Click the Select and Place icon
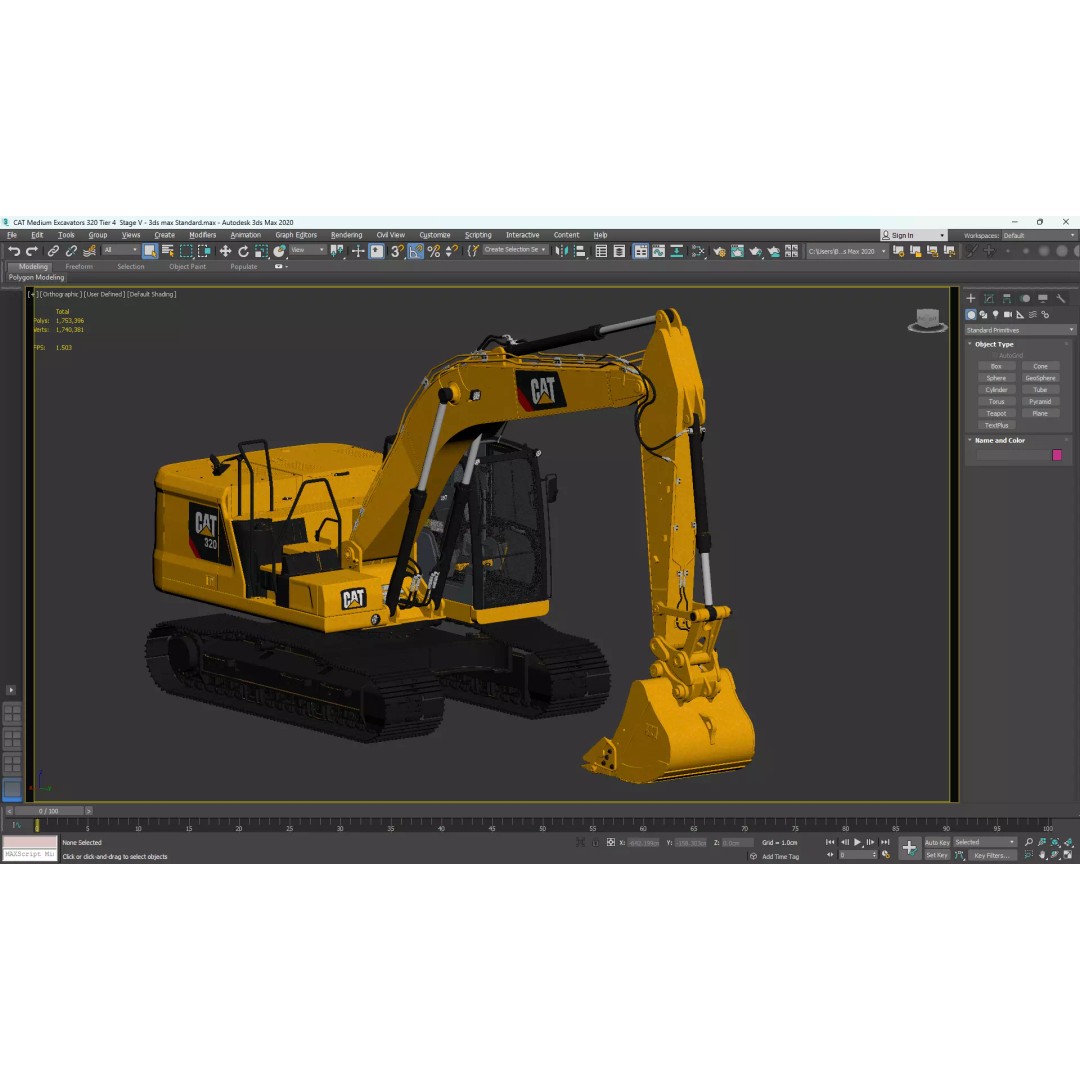This screenshot has height=1080, width=1080. point(279,251)
